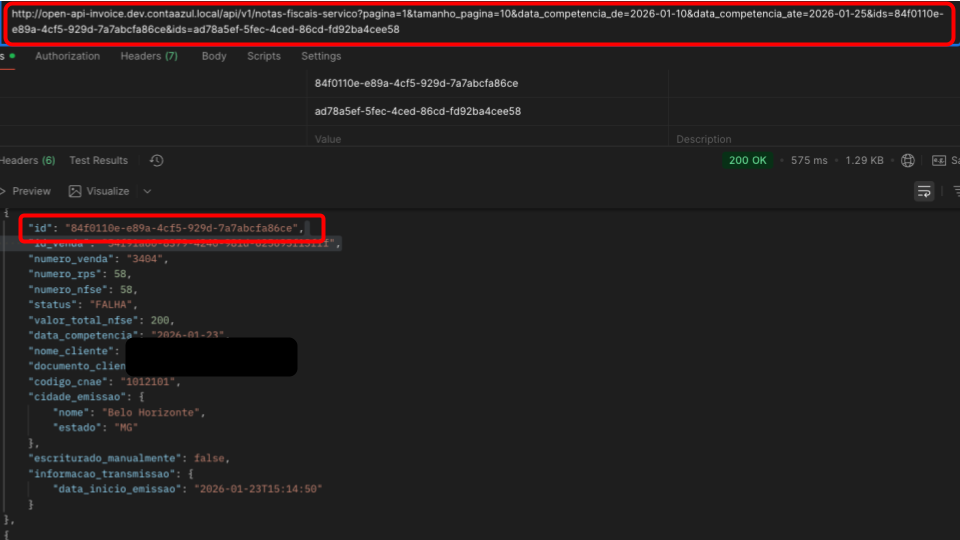Click the empty Value placeholder field
This screenshot has height=540, width=960.
[x=487, y=140]
